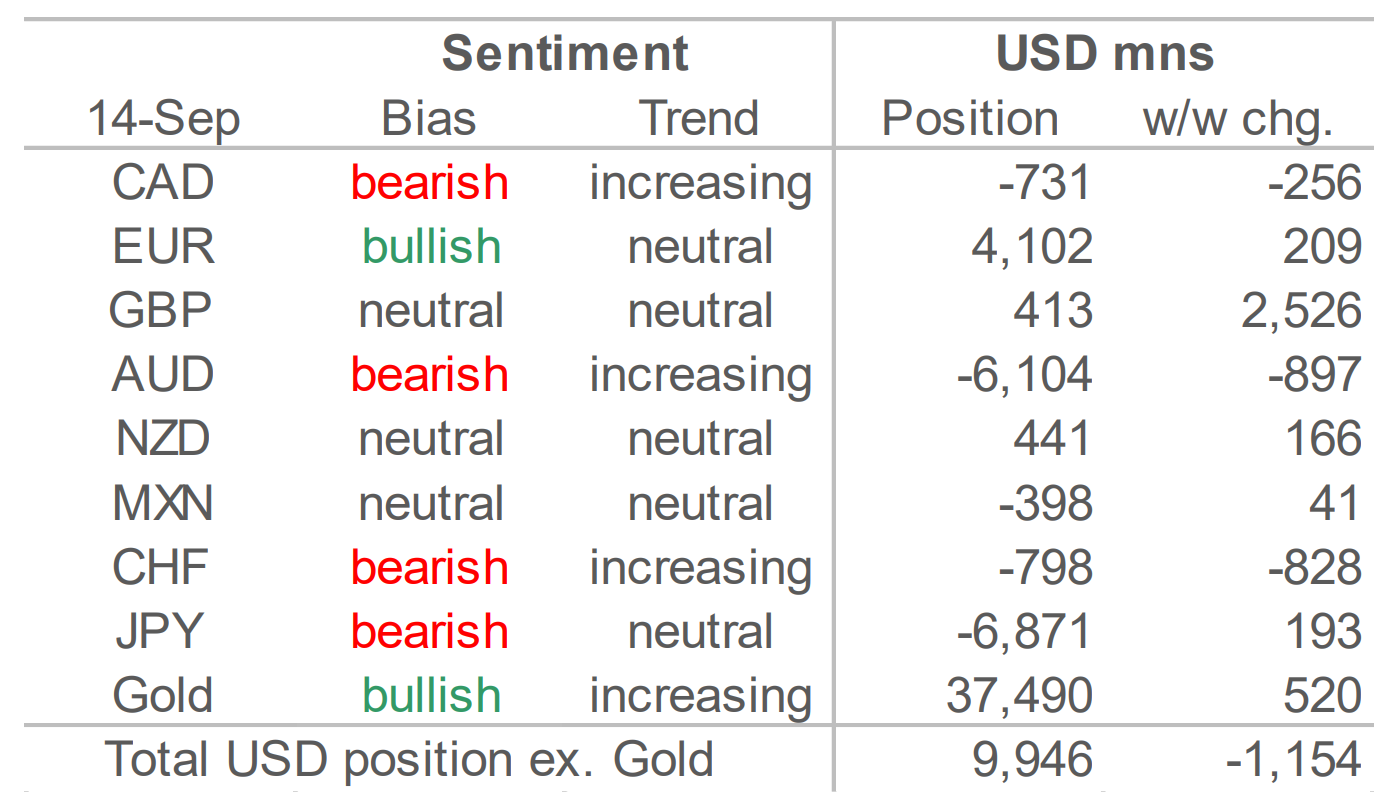Click the Sentiment column group header
Image resolution: width=1396 pixels, height=806 pixels.
click(x=565, y=53)
